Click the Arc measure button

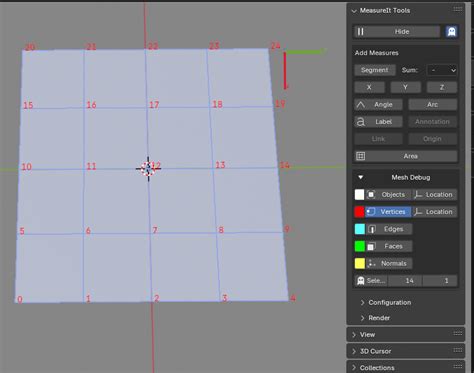click(x=433, y=105)
